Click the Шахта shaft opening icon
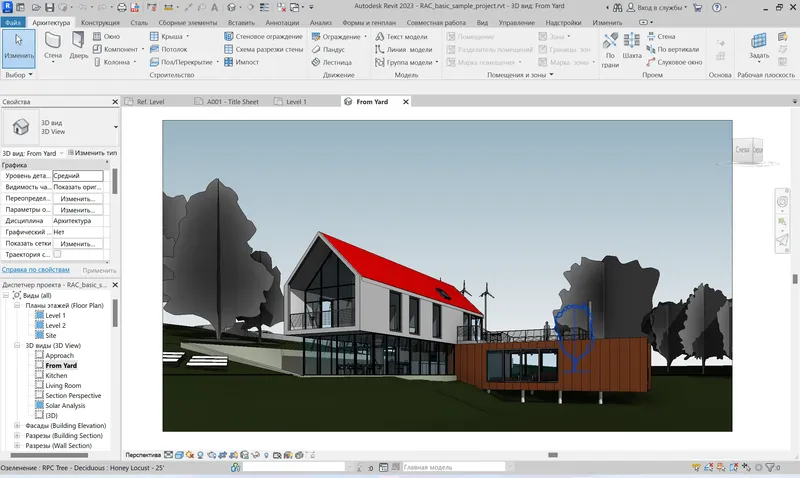800x478 pixels. pyautogui.click(x=632, y=46)
